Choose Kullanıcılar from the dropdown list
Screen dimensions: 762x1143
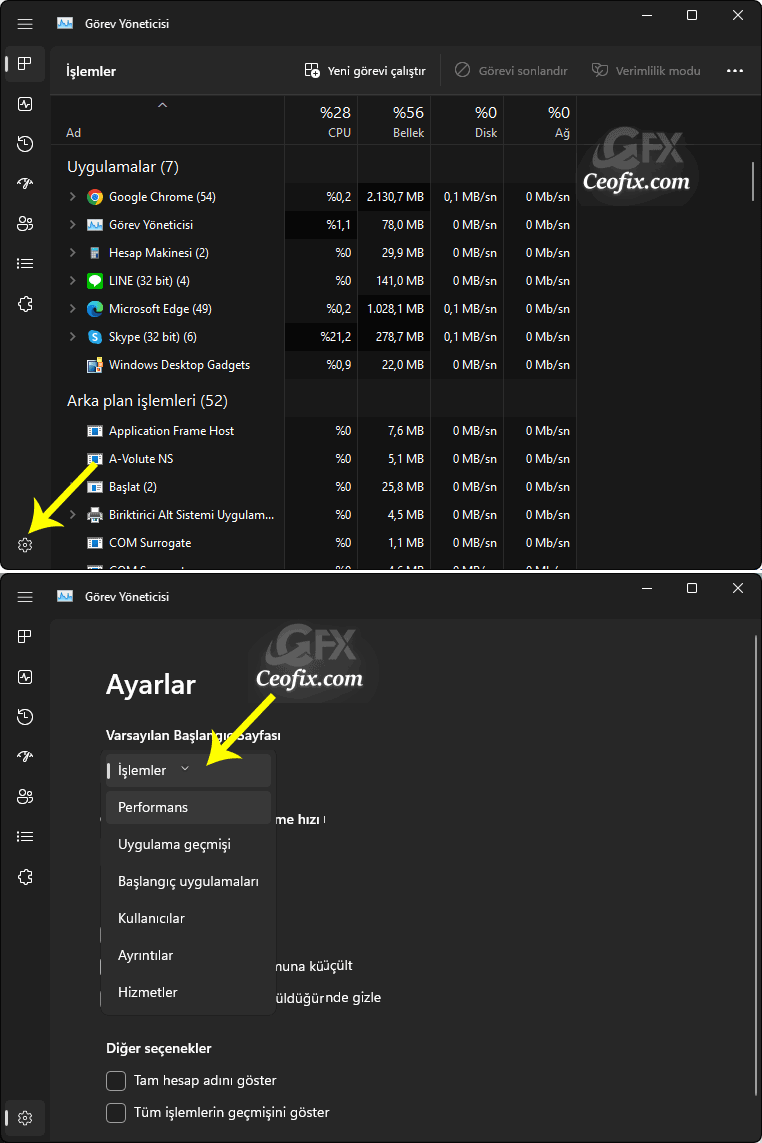[x=188, y=918]
